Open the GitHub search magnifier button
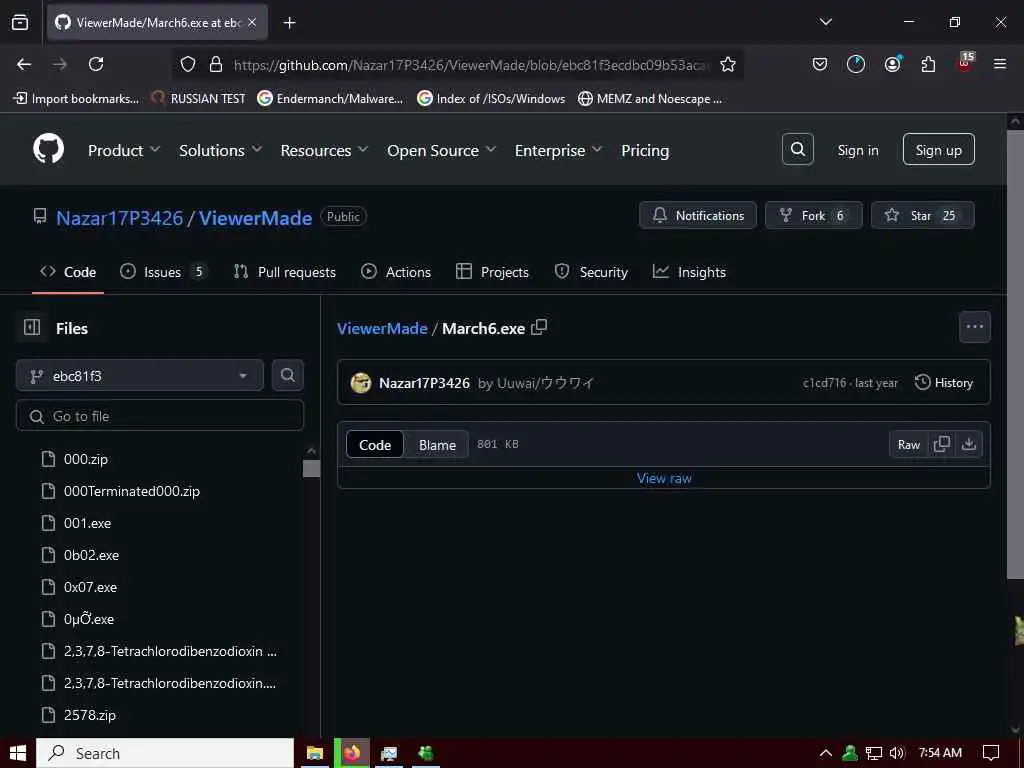 [x=797, y=150]
